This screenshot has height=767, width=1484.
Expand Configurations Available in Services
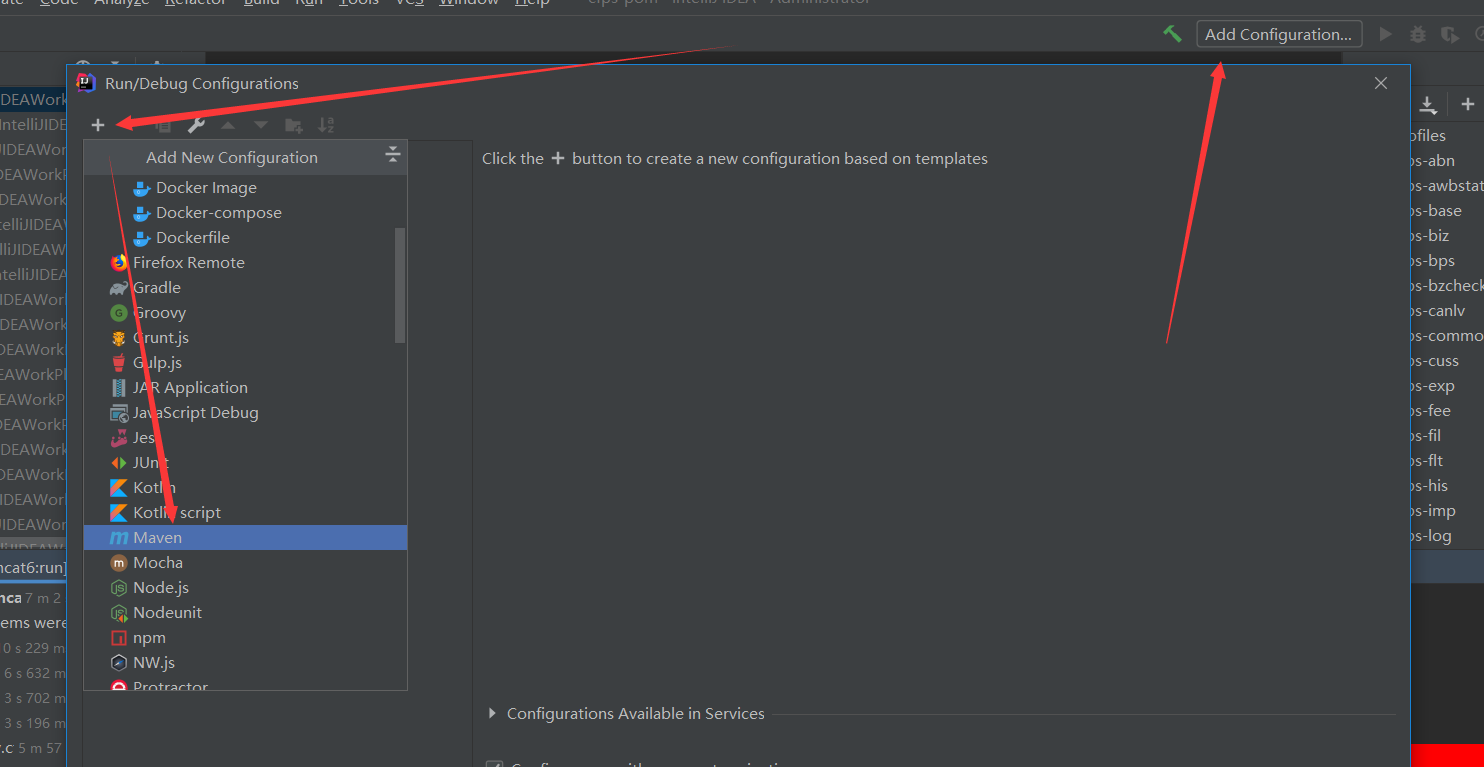(x=492, y=713)
